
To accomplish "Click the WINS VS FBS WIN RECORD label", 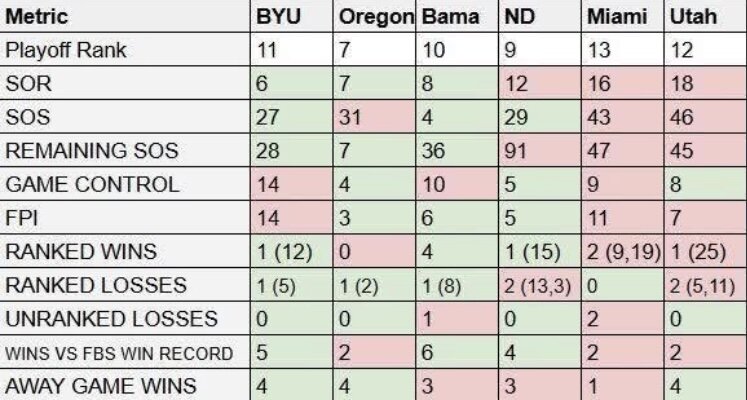I will pos(119,352).
